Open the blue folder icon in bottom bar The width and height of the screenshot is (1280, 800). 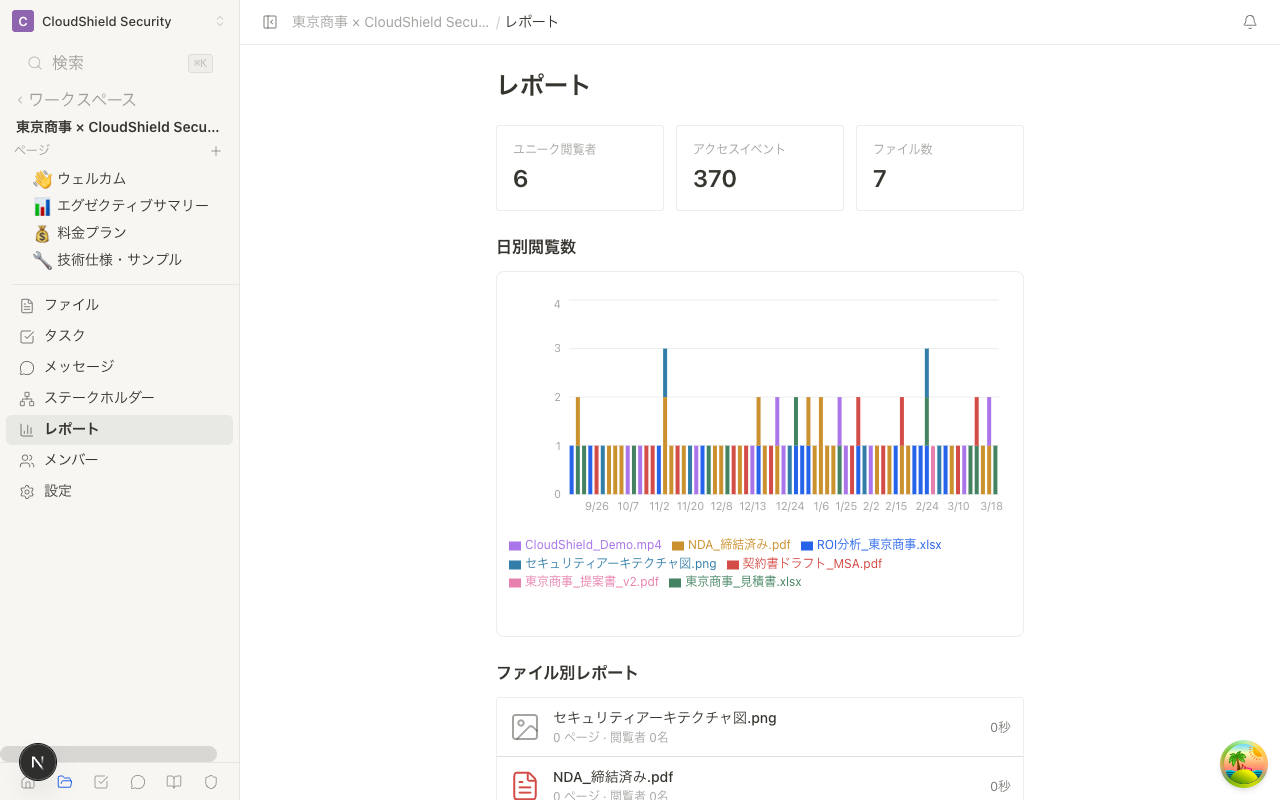(65, 782)
